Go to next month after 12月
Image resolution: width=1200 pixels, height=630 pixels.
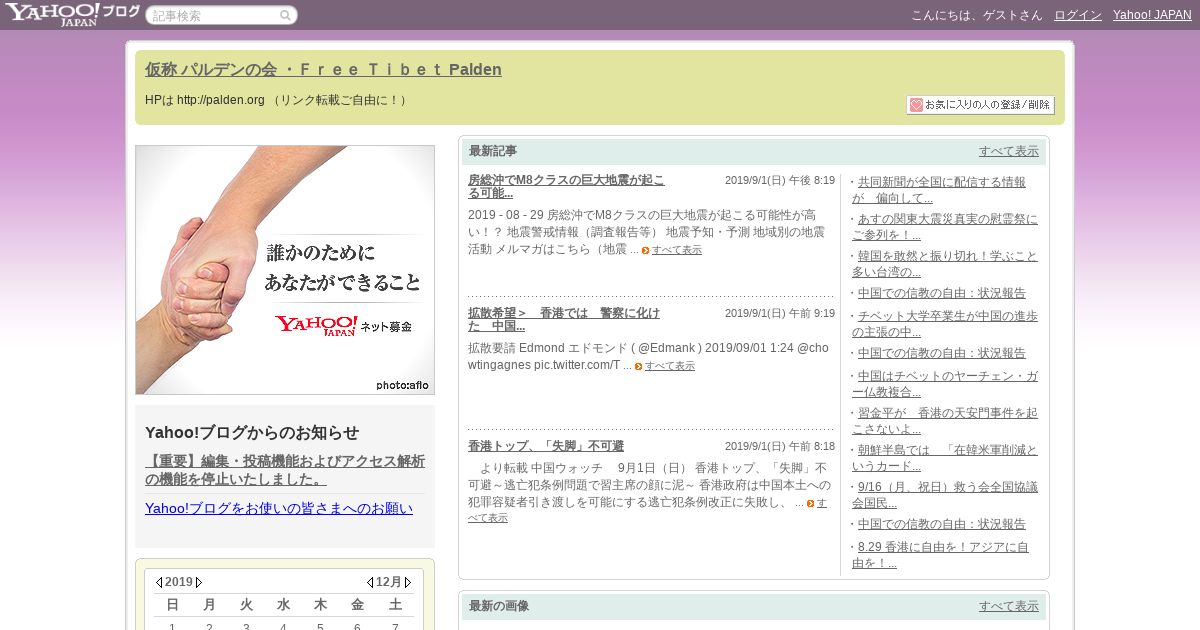pos(408,582)
